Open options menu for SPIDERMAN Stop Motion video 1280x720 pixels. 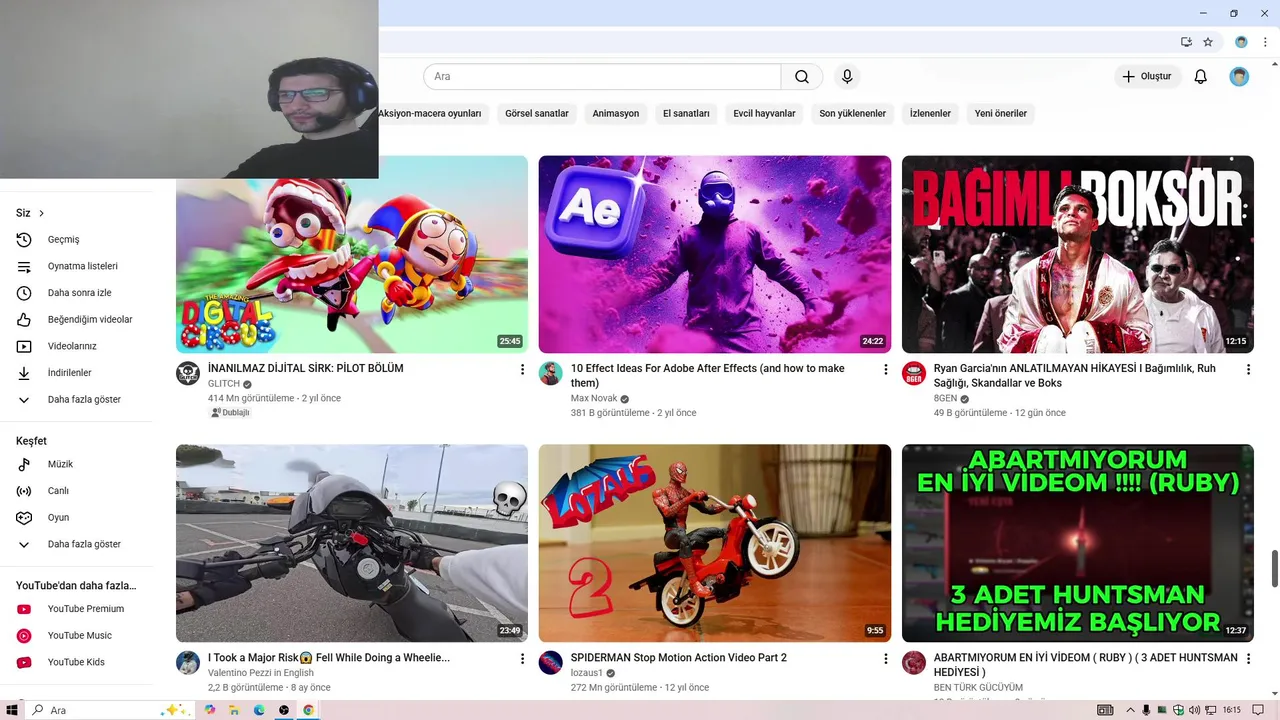pos(885,659)
